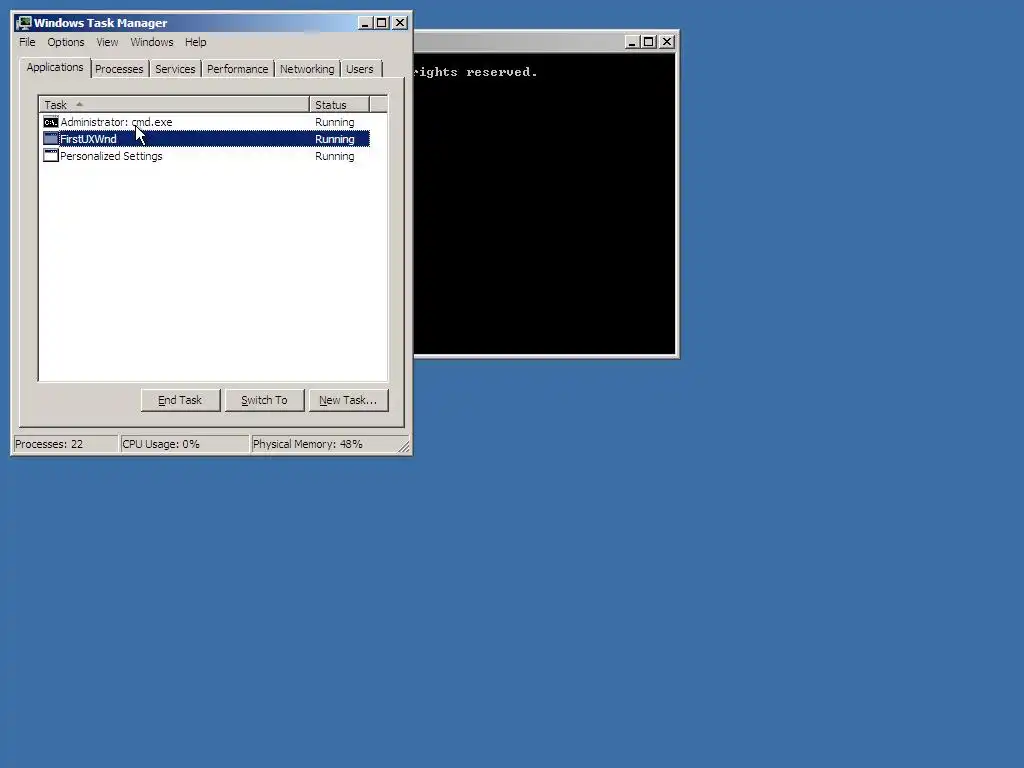Click Running status of Personalized Settings
This screenshot has width=1024, height=768.
click(334, 156)
